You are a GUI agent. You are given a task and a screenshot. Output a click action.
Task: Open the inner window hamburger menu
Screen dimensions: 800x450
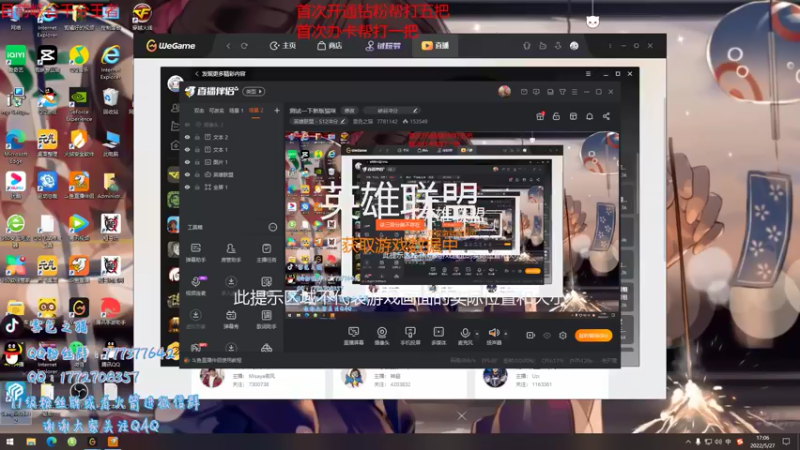[588, 74]
